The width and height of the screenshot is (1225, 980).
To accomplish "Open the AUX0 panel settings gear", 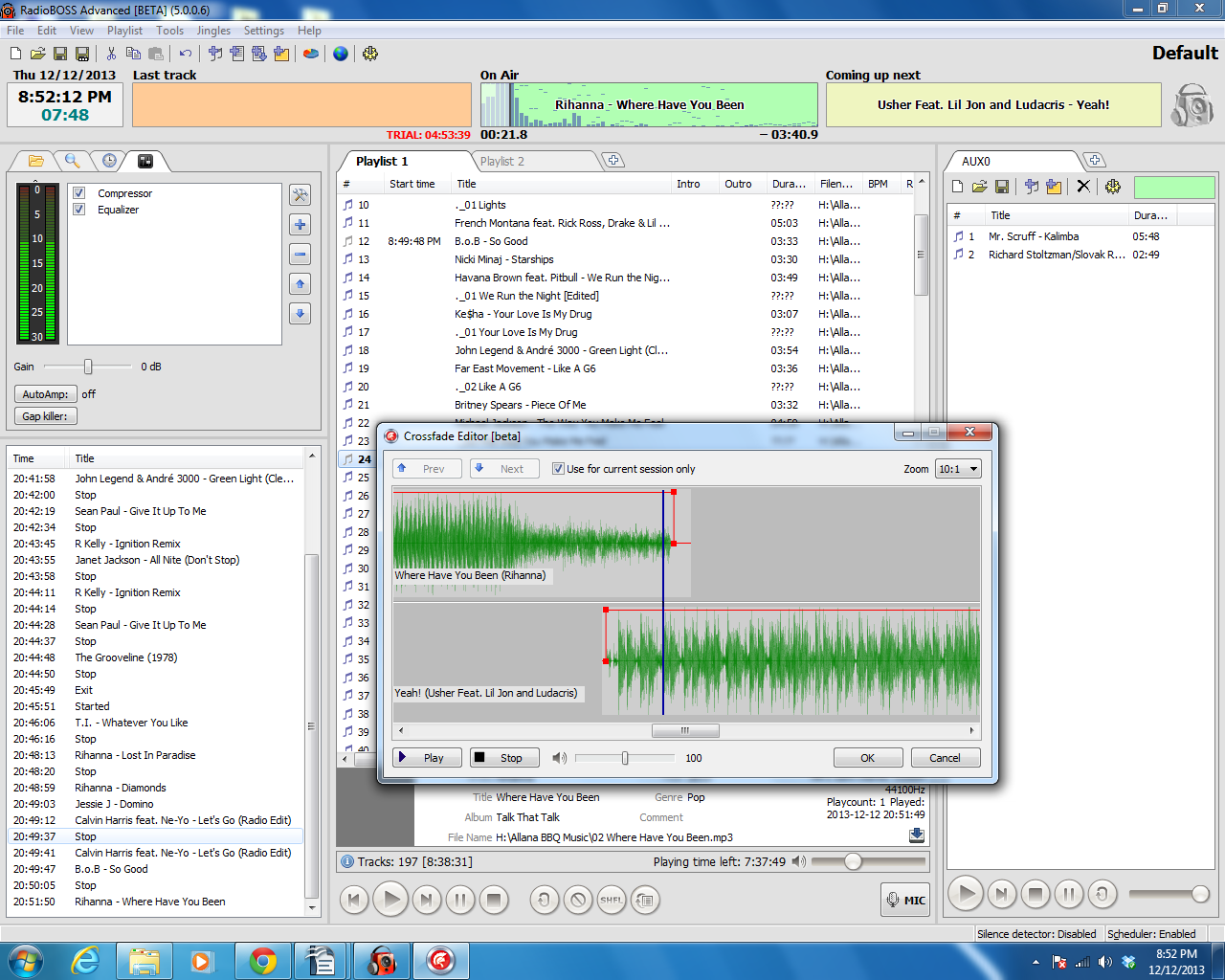I will coord(1112,187).
